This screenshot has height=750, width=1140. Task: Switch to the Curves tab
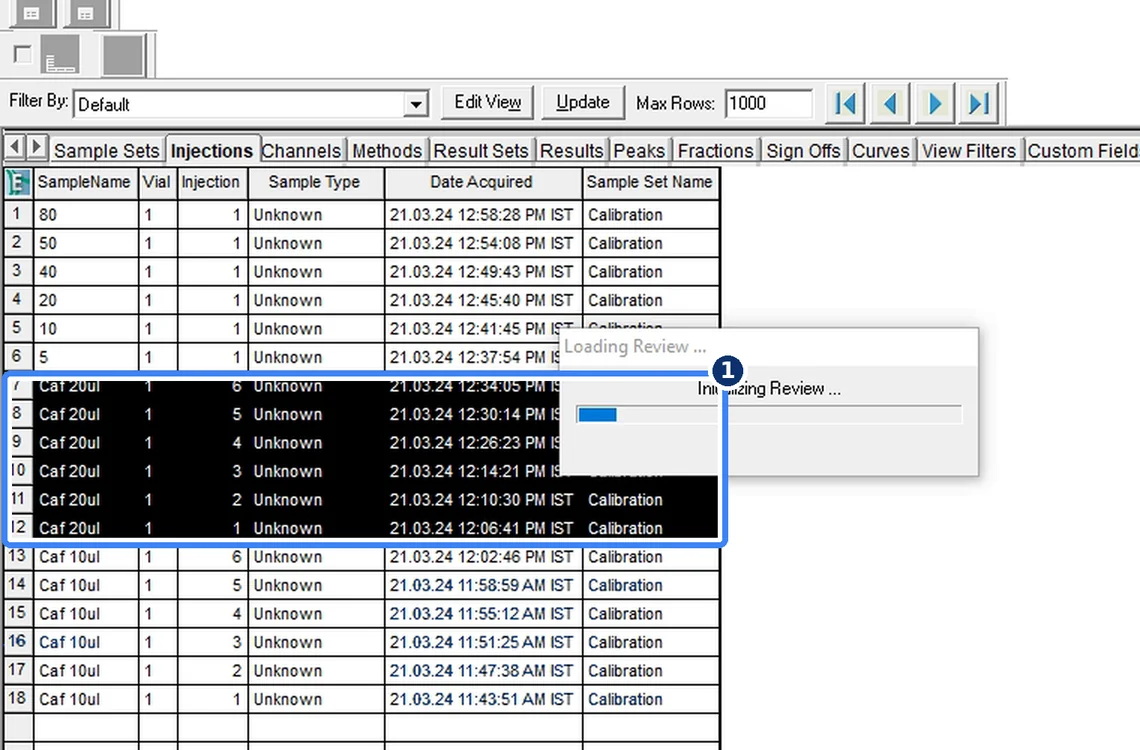click(x=880, y=150)
